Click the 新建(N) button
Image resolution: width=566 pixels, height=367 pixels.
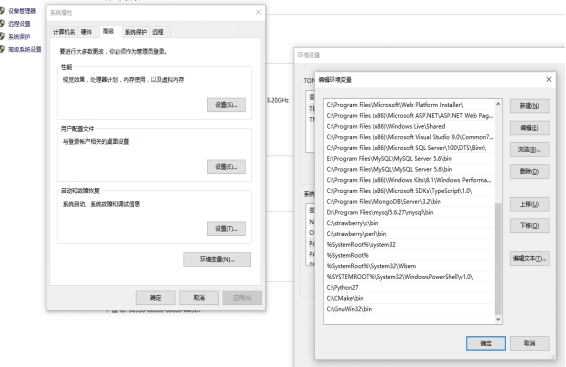coord(530,106)
